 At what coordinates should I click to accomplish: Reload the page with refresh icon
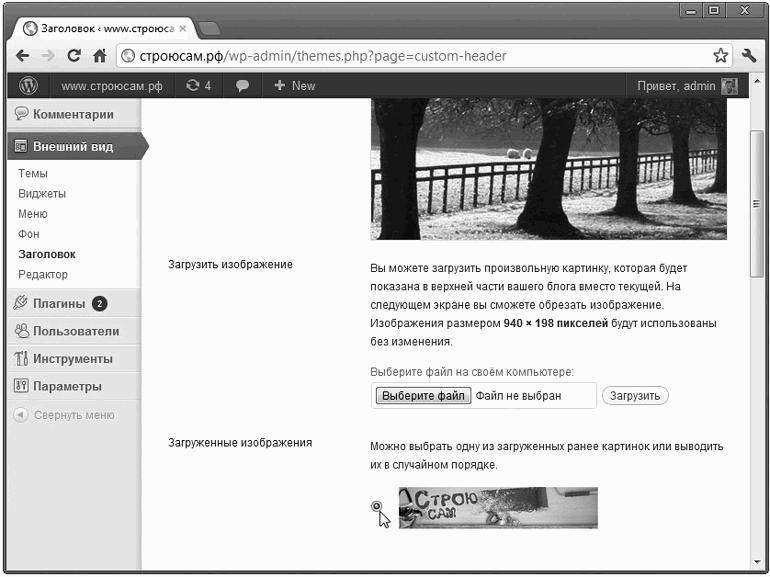pos(74,55)
